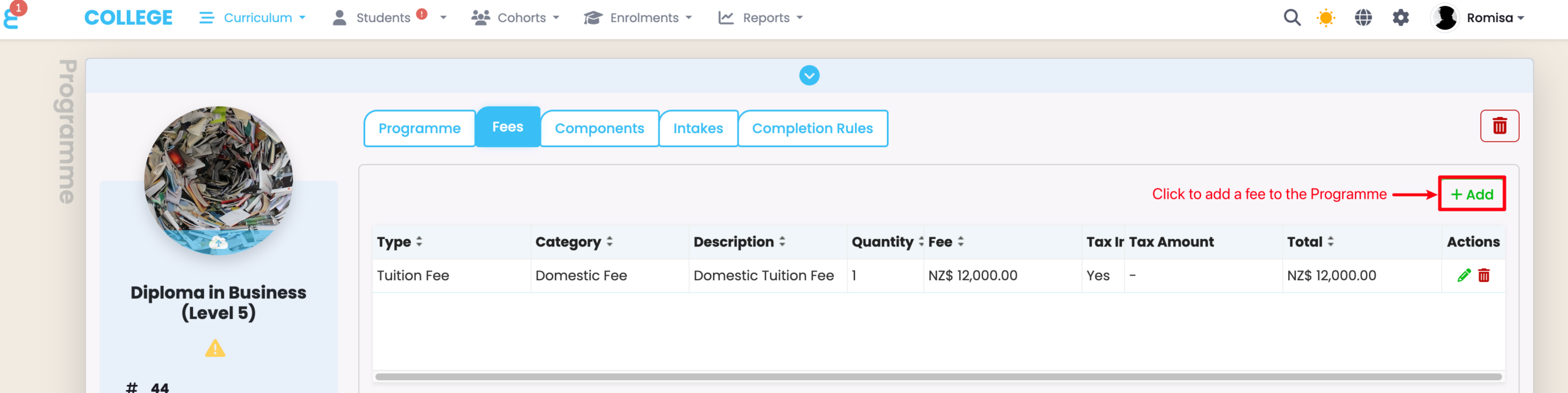Screen dimensions: 1568x393
Task: Expand the collapsed header panel chevron
Action: [x=809, y=75]
